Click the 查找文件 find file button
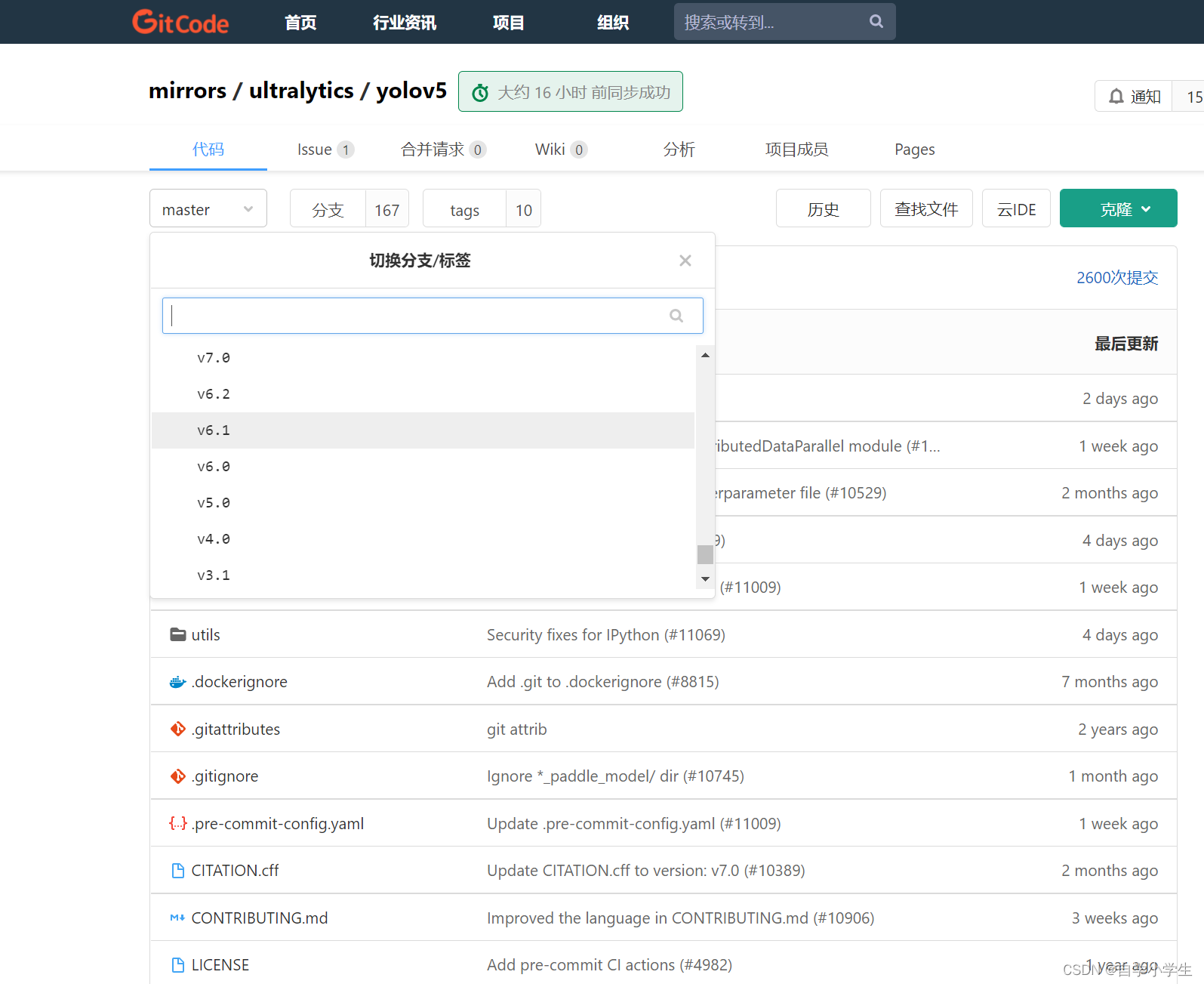Screen dimensions: 1204x984 pyautogui.click(x=926, y=208)
